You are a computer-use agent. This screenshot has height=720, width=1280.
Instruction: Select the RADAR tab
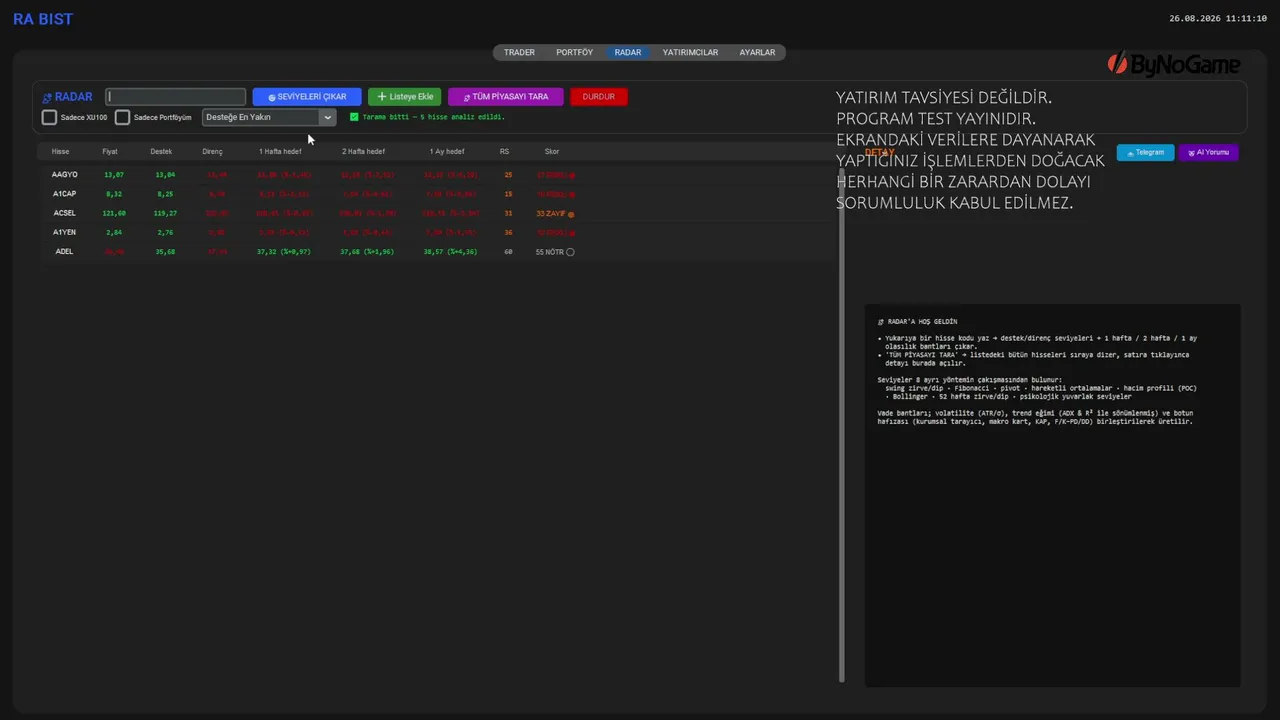[x=628, y=52]
